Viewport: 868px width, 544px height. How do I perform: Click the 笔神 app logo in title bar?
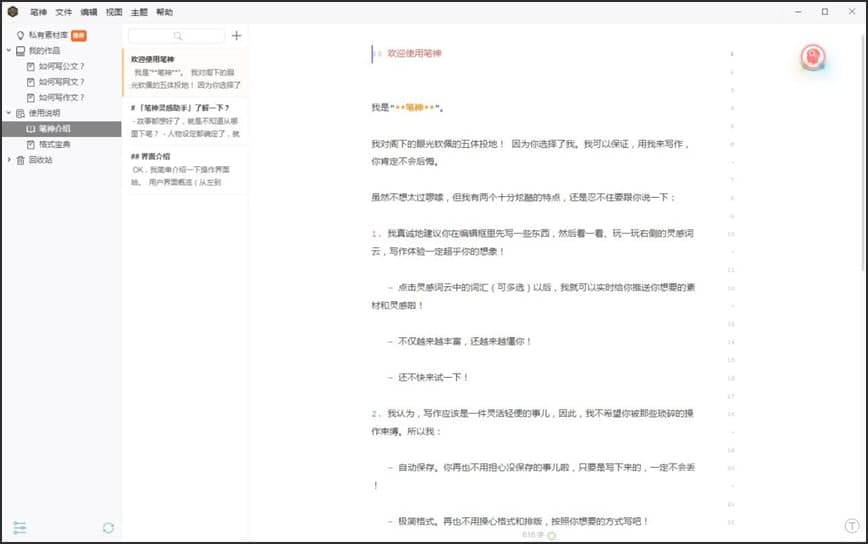tap(13, 12)
